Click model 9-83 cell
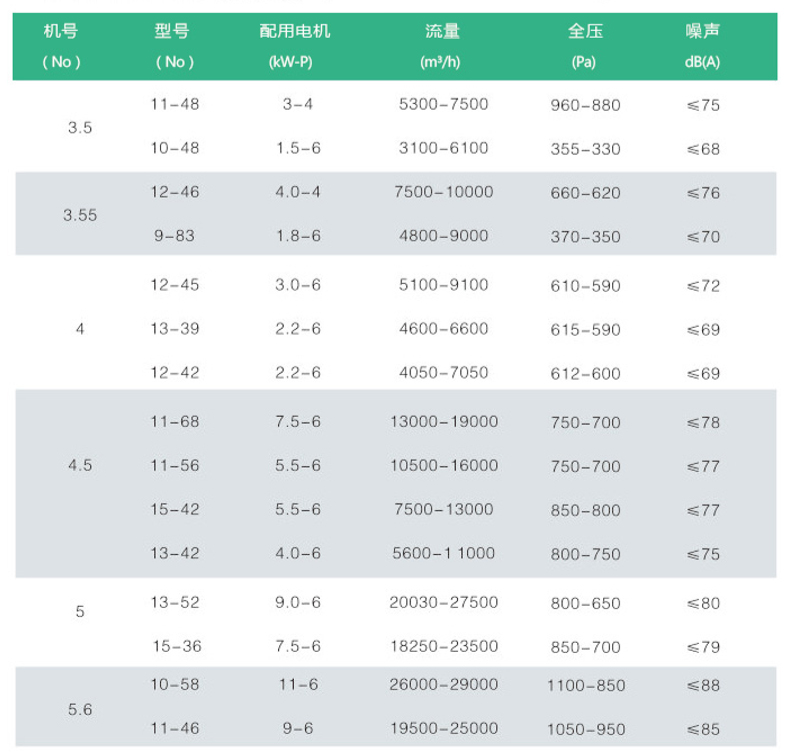 coord(175,236)
